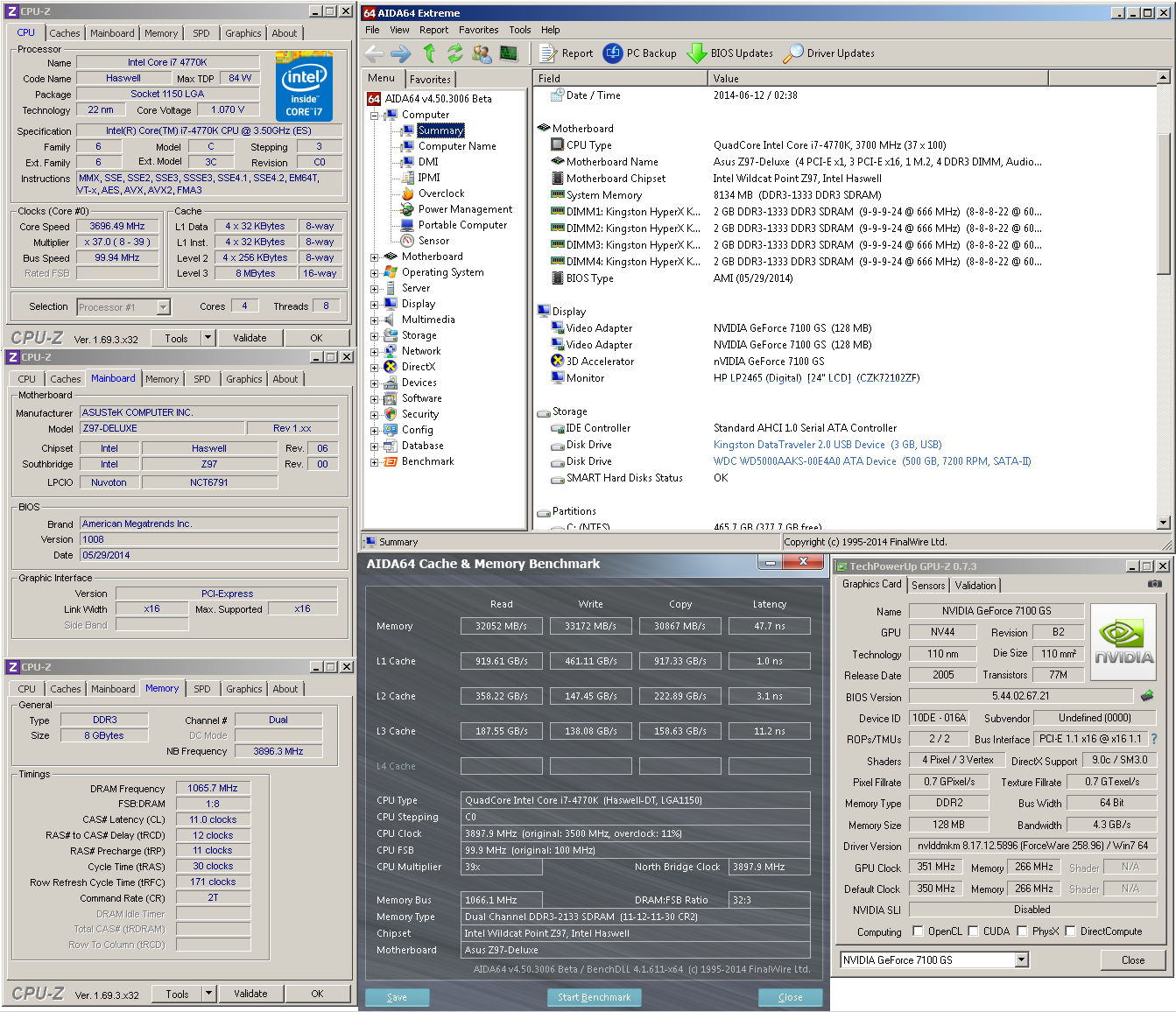
Task: Click Validate in the top CPU-Z window
Action: (250, 338)
